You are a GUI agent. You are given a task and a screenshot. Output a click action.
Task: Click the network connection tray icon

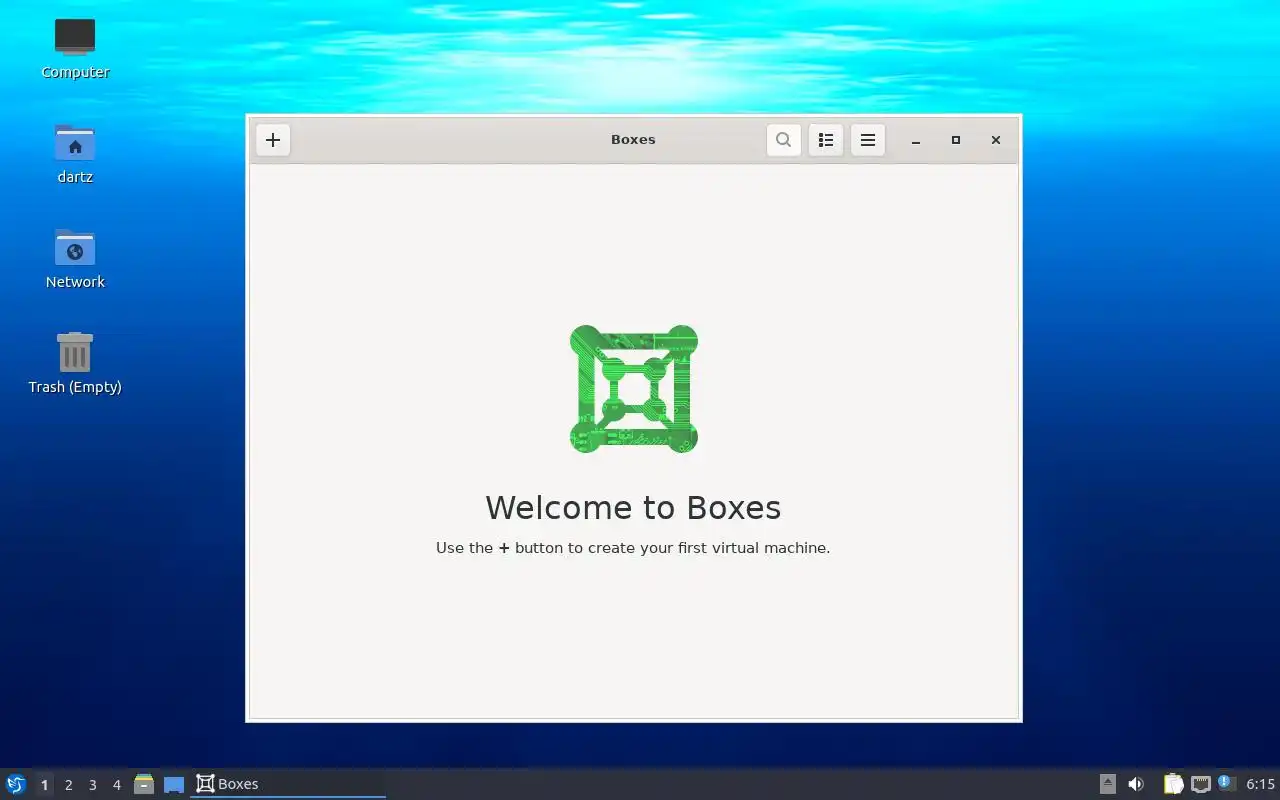pos(1200,784)
